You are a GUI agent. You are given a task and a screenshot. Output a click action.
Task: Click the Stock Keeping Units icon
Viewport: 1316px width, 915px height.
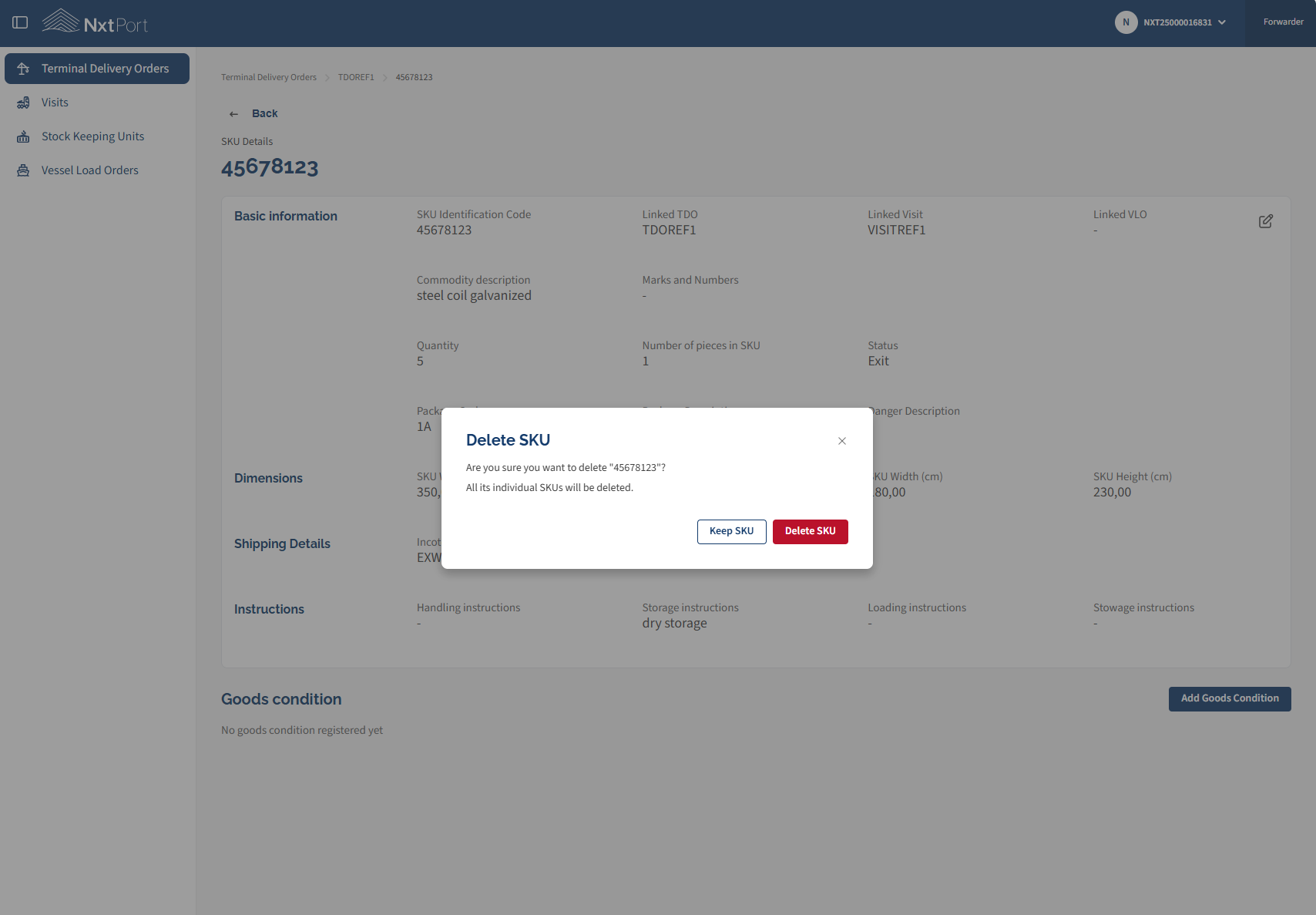point(23,136)
